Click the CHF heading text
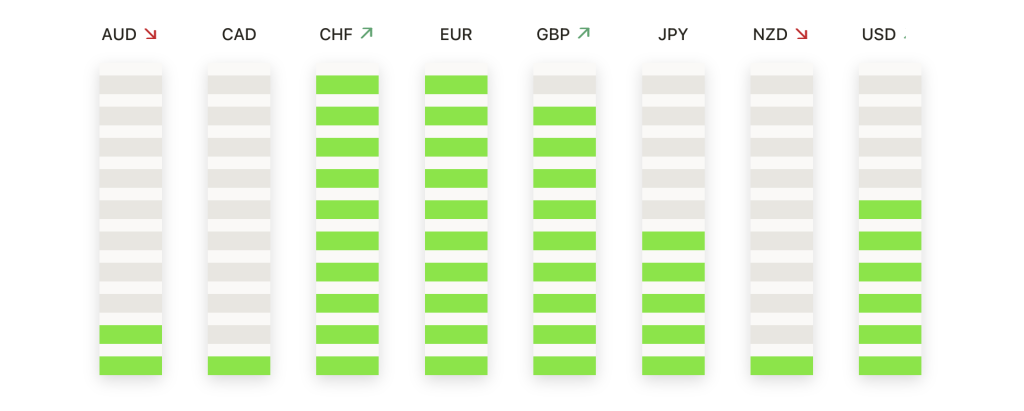 pos(336,35)
